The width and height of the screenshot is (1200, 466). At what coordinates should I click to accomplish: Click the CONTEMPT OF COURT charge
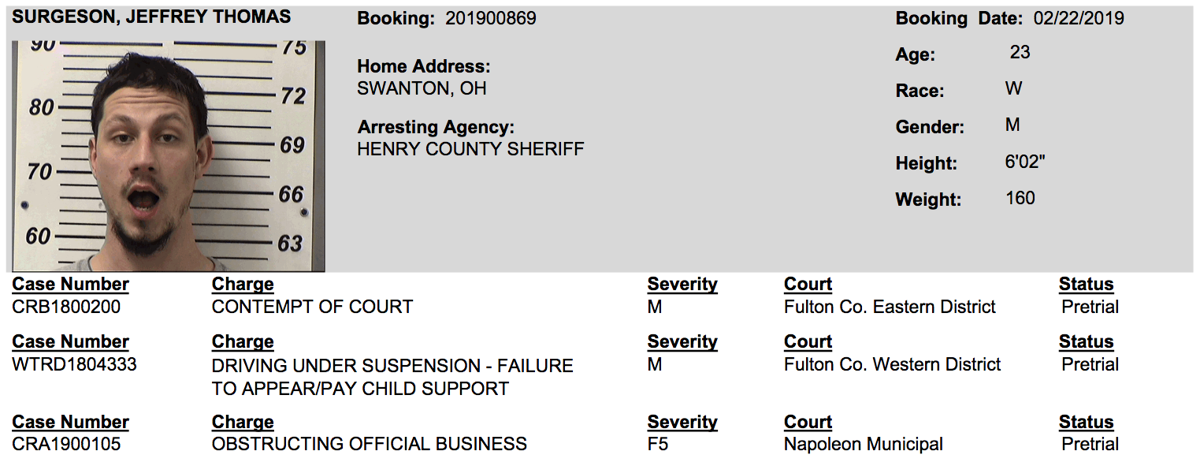[x=312, y=307]
